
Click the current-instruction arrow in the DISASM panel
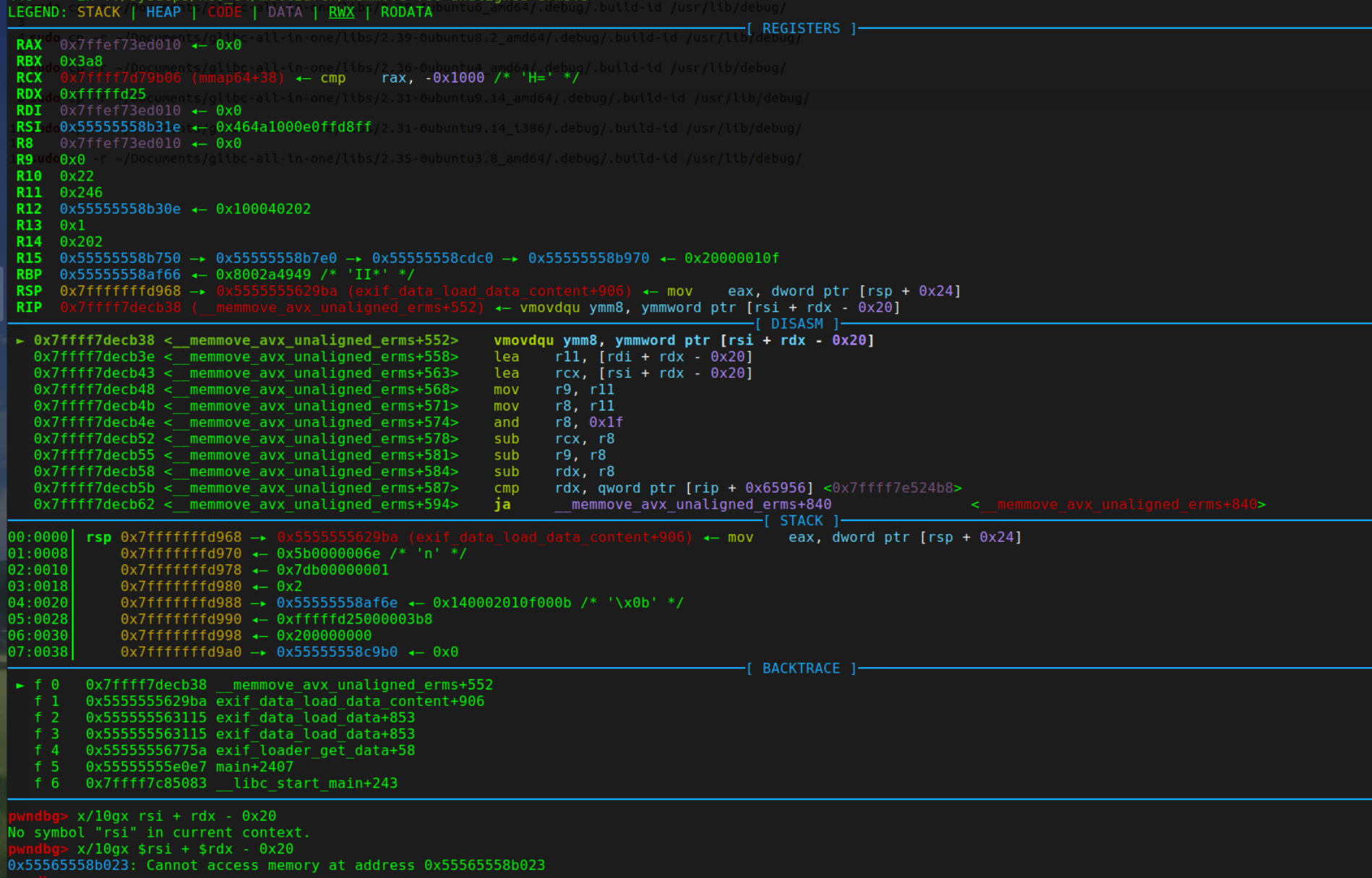pyautogui.click(x=22, y=340)
